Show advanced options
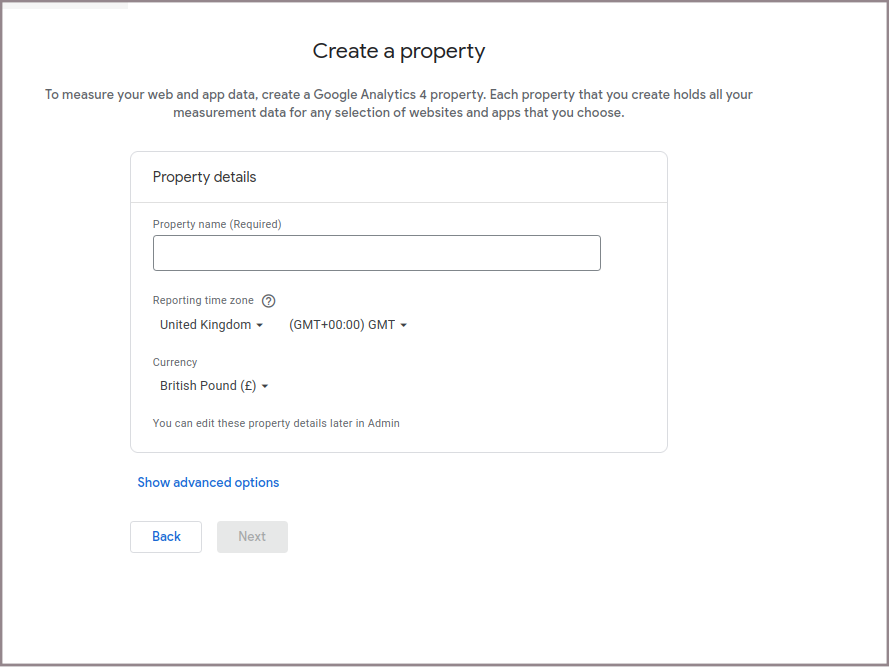This screenshot has height=668, width=889. [208, 482]
